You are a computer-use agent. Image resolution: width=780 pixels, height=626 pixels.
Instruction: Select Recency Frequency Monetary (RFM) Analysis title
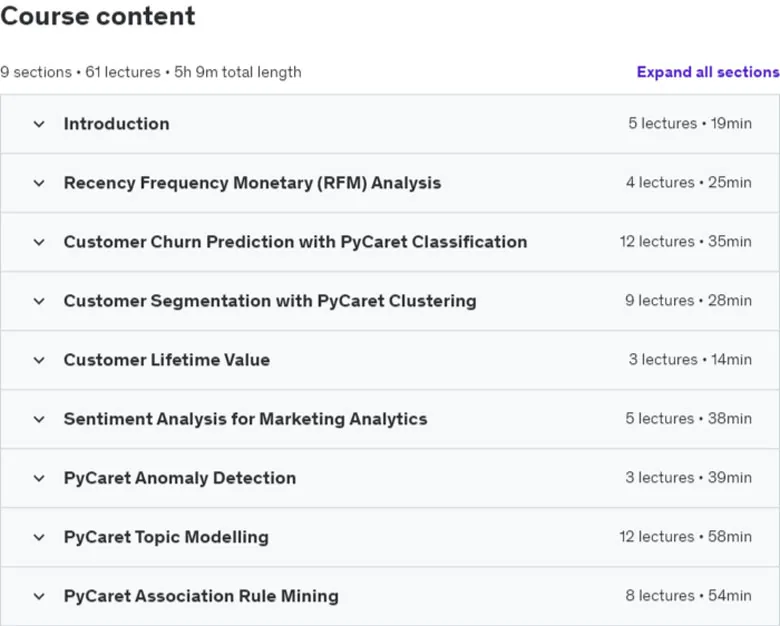tap(252, 183)
